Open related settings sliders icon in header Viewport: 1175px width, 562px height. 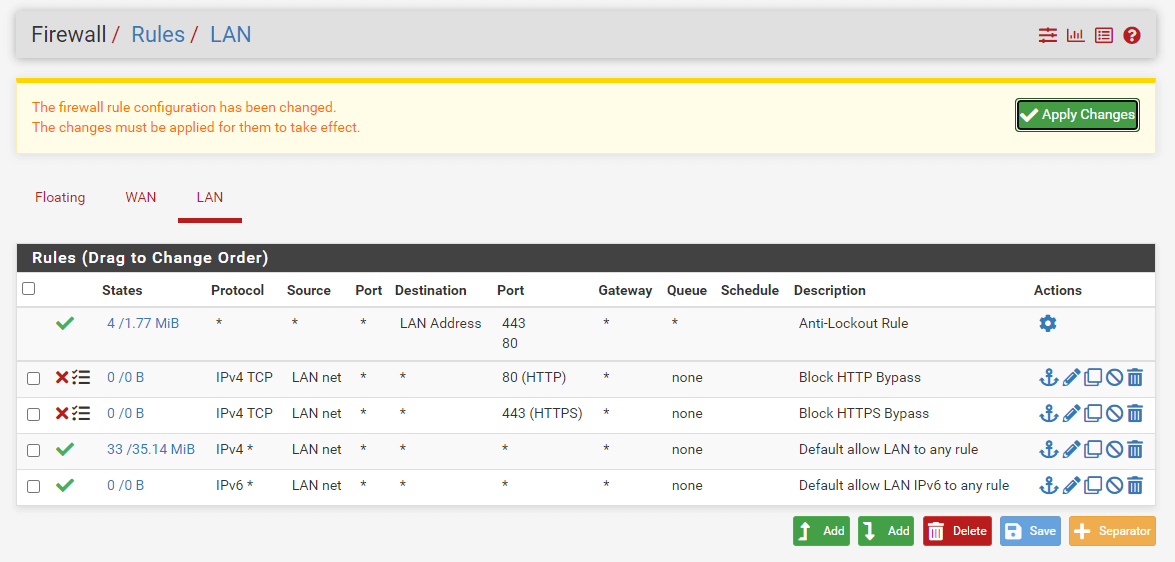click(1047, 35)
